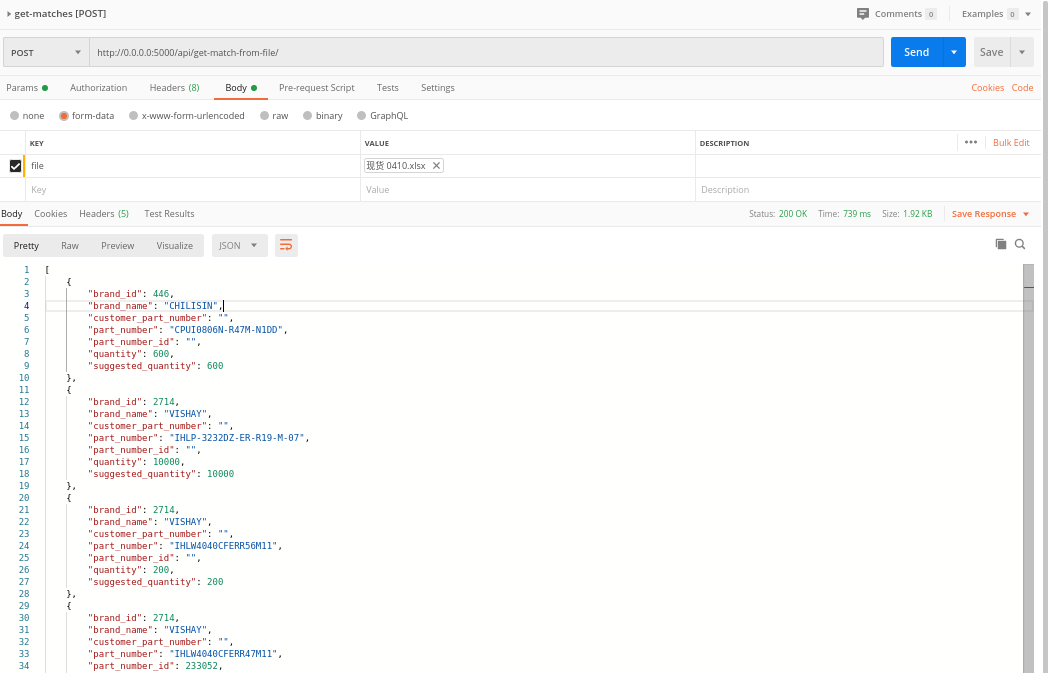Click the response Body tab

[x=11, y=214]
